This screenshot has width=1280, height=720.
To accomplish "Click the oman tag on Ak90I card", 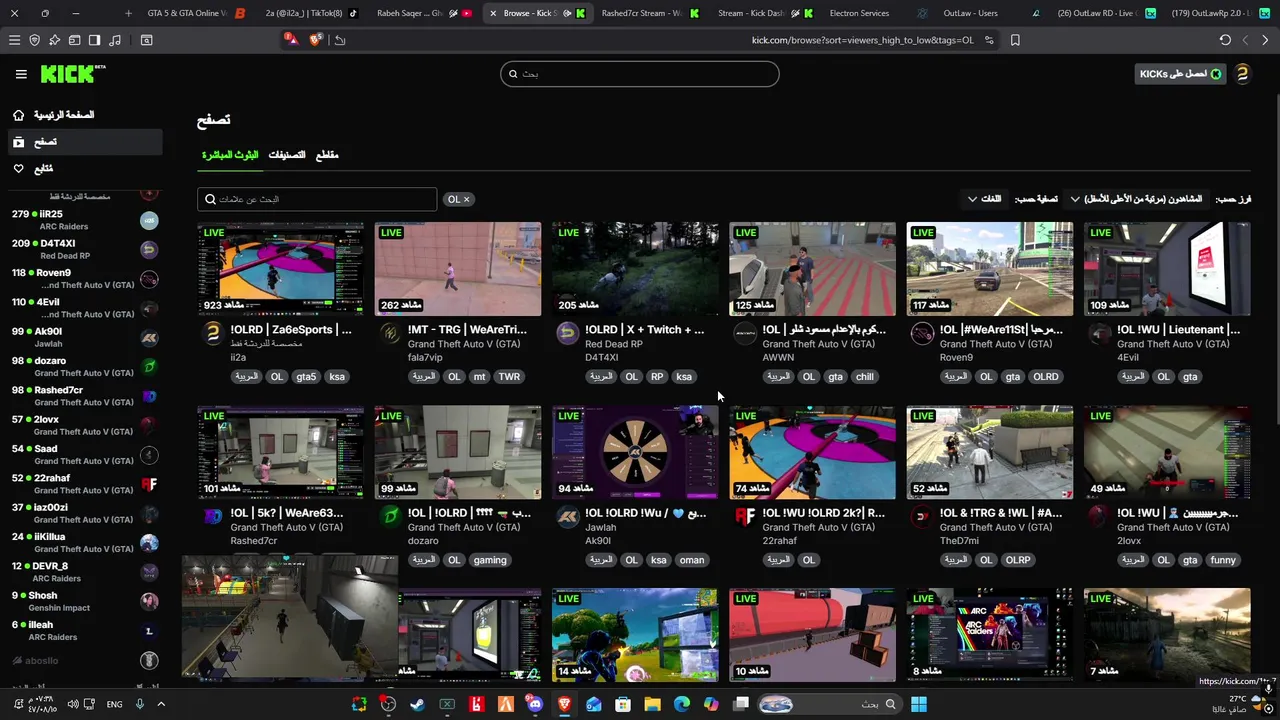I will coord(692,560).
